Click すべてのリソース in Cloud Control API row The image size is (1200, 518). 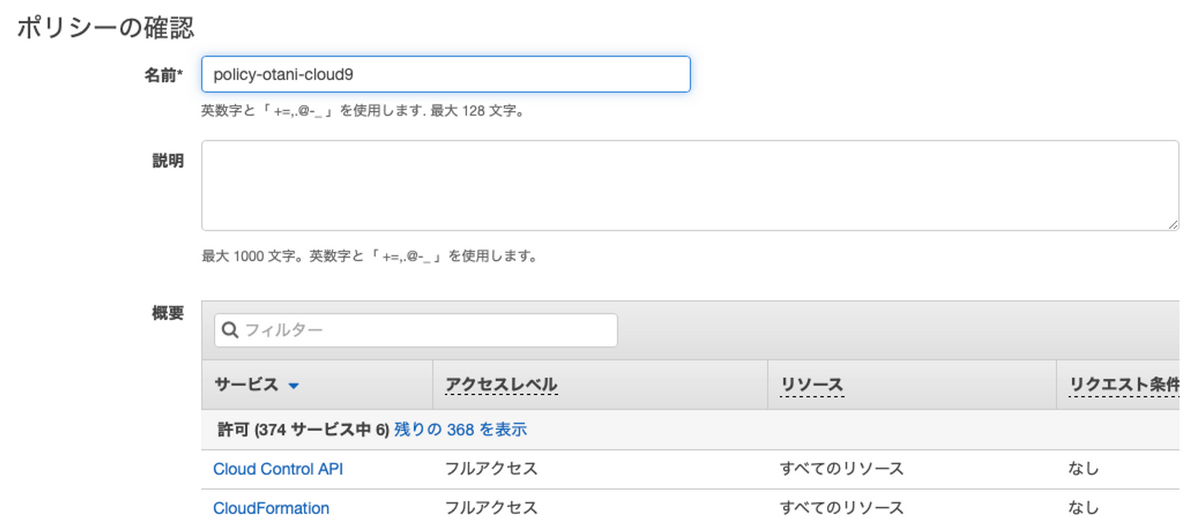point(842,468)
